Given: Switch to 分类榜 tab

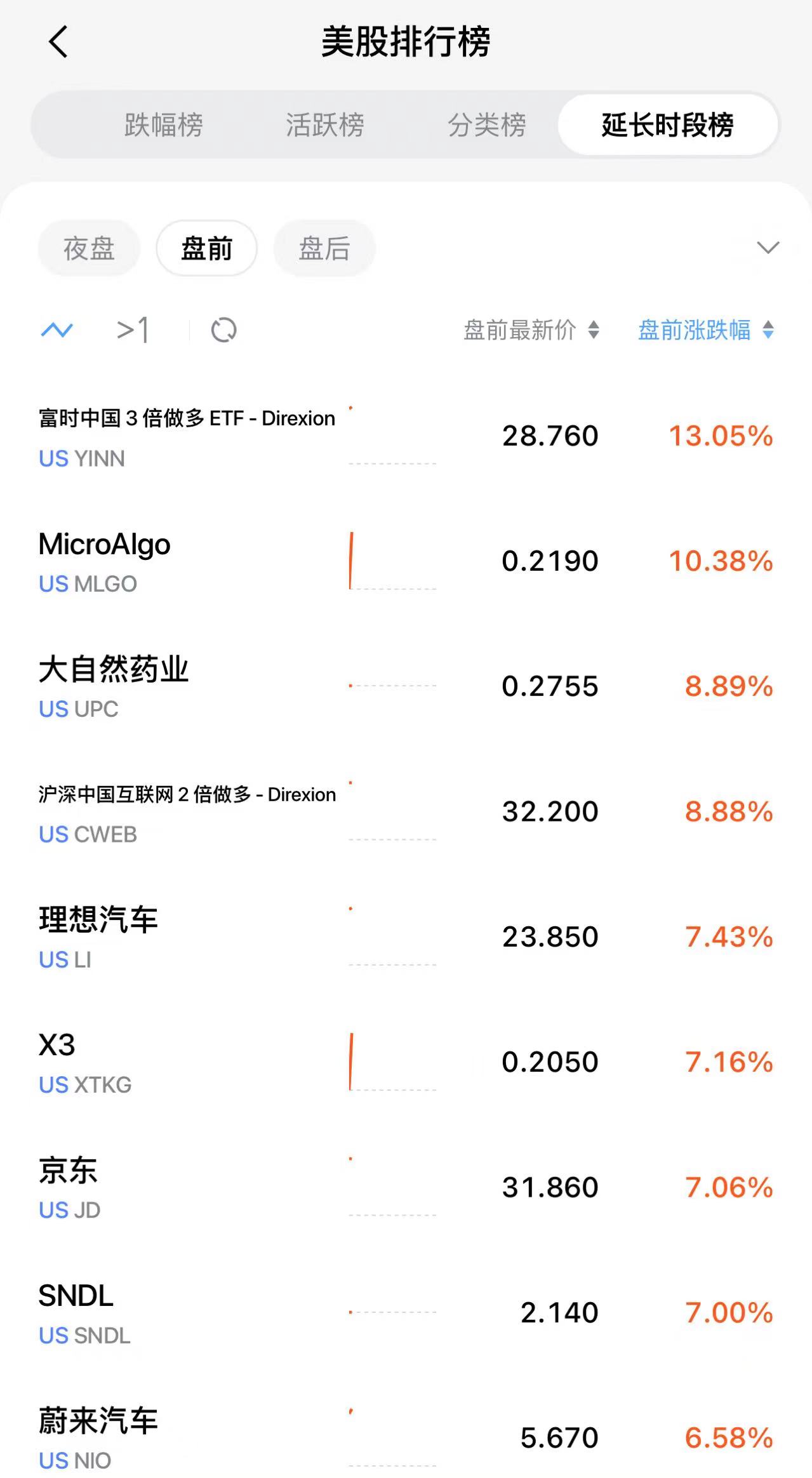Looking at the screenshot, I should (487, 124).
